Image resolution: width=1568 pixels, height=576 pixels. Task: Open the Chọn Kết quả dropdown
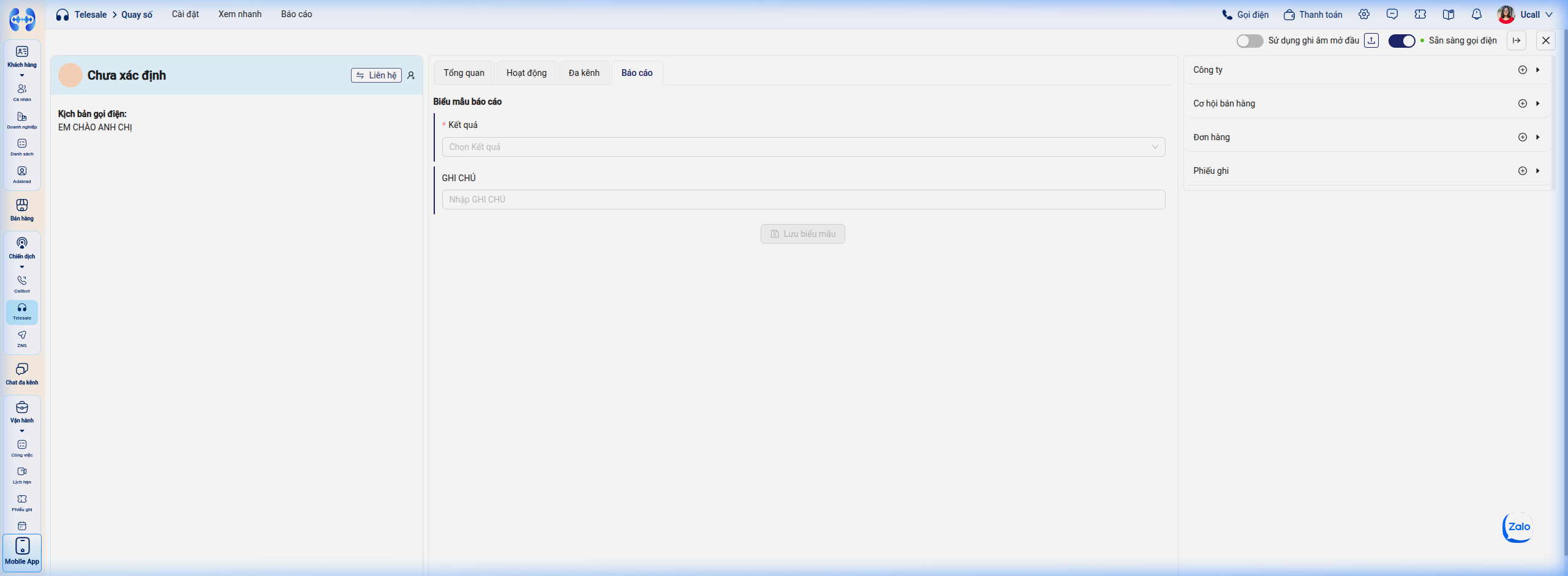coord(804,147)
